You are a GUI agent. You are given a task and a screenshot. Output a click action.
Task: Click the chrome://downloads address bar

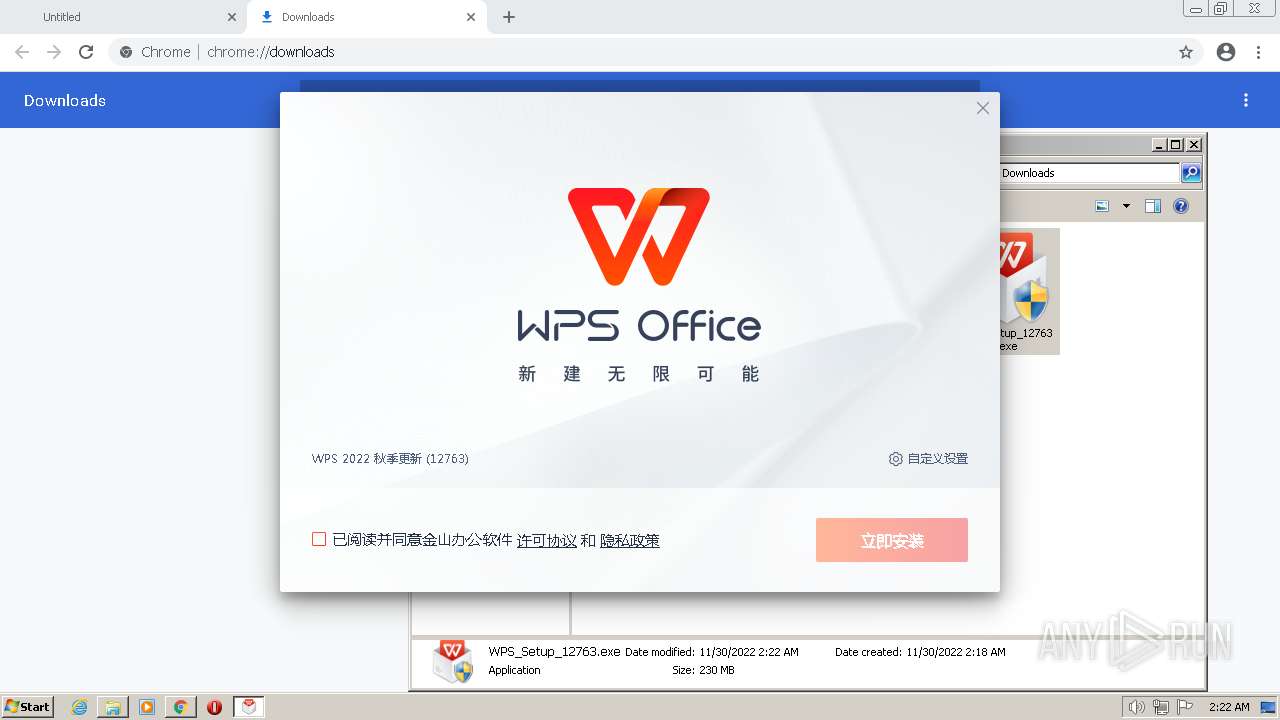(655, 52)
